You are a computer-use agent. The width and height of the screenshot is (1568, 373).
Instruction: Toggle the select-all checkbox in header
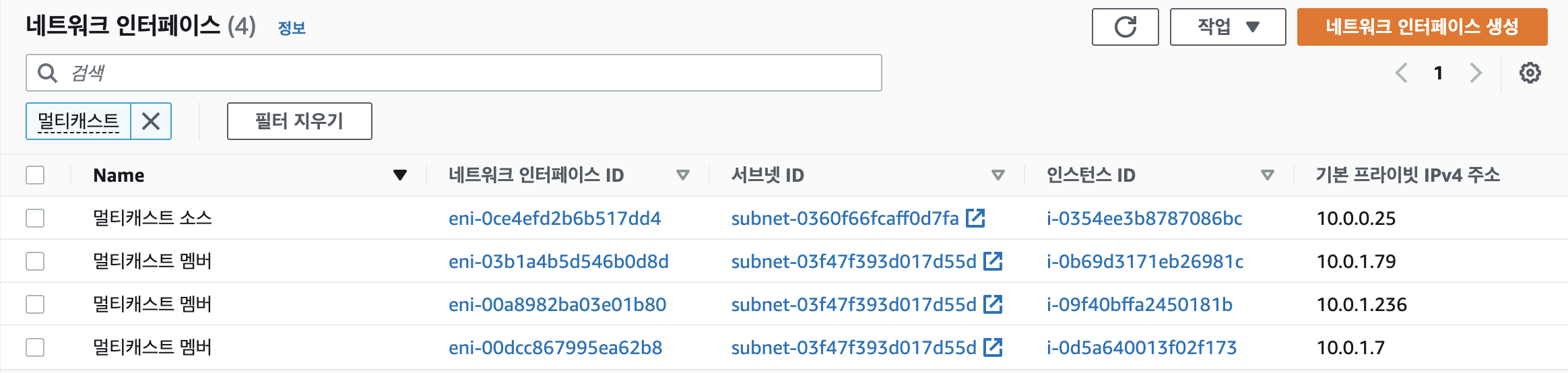pos(35,175)
